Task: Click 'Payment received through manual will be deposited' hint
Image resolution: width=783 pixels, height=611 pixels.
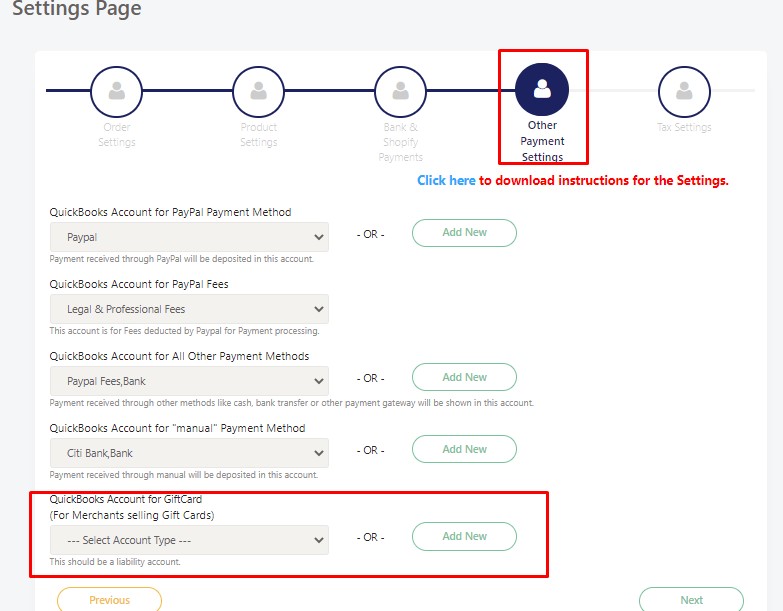Action: [183, 474]
